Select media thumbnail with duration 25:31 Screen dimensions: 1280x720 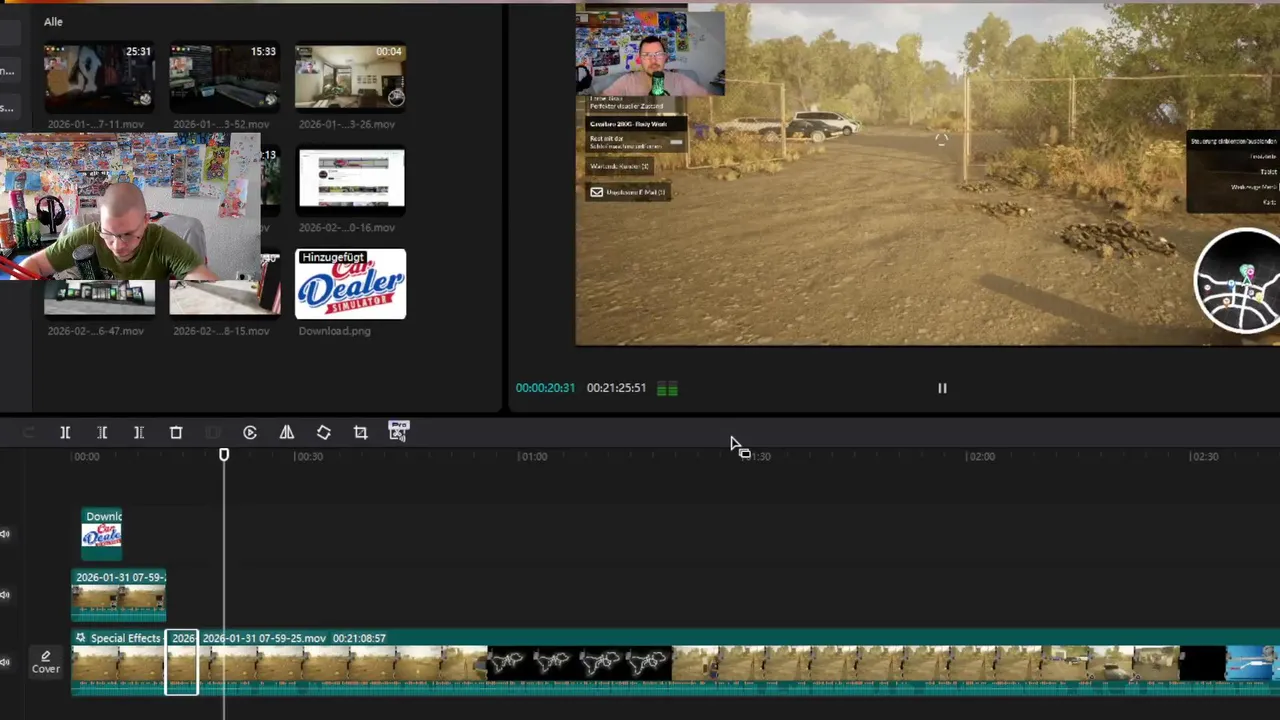pyautogui.click(x=99, y=76)
